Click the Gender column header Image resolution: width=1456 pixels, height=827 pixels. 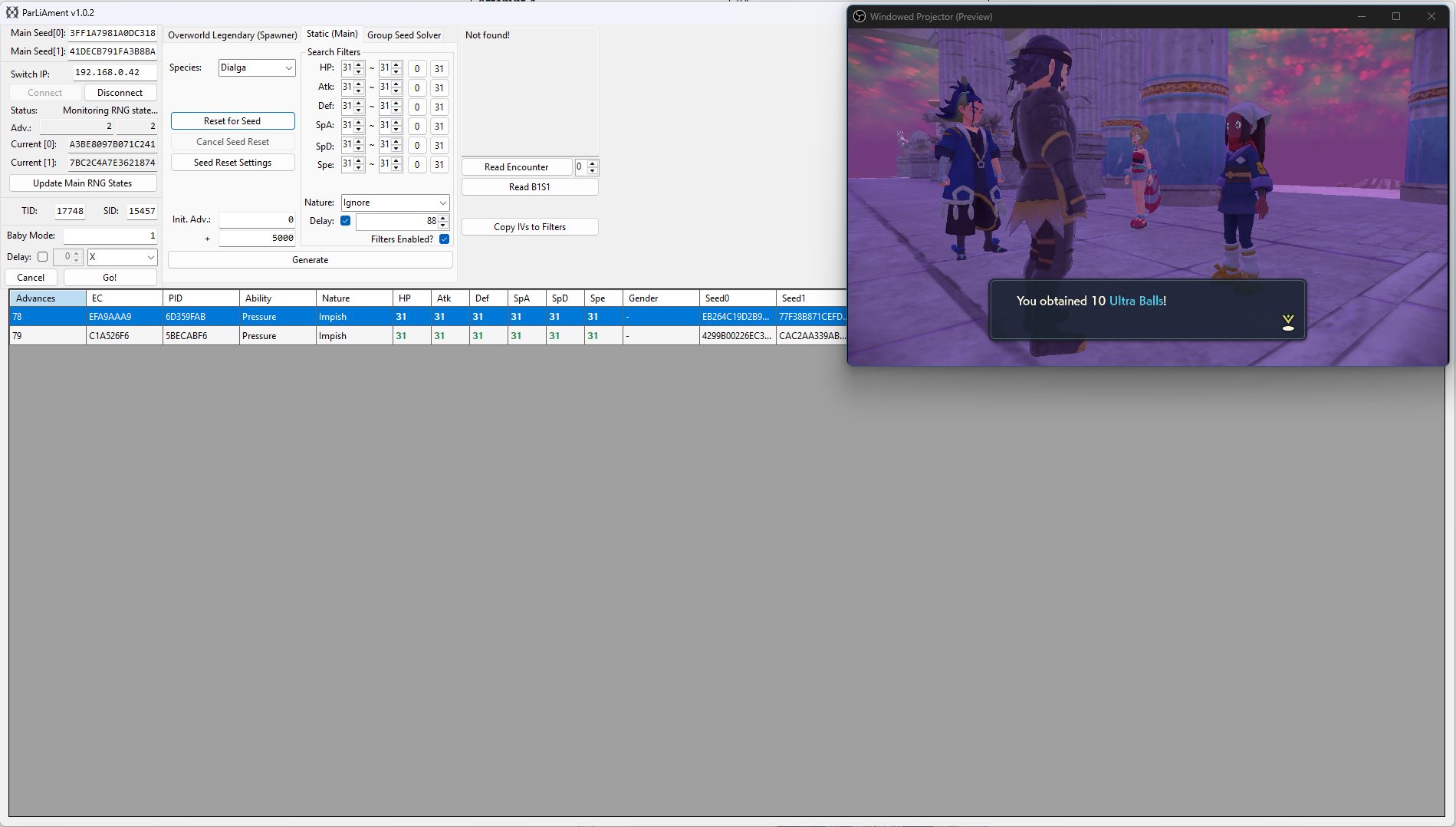661,298
